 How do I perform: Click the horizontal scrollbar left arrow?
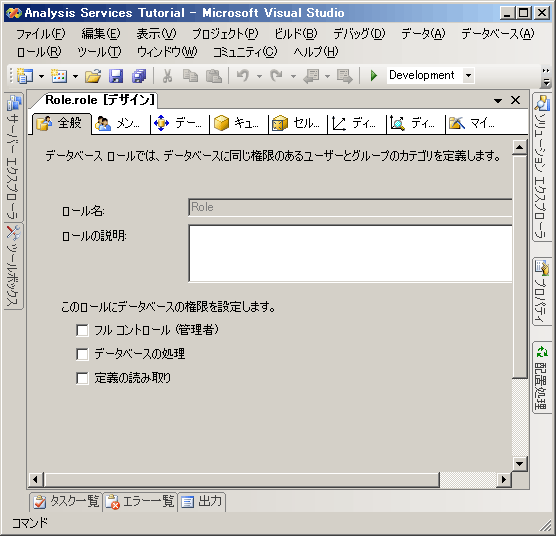point(35,480)
